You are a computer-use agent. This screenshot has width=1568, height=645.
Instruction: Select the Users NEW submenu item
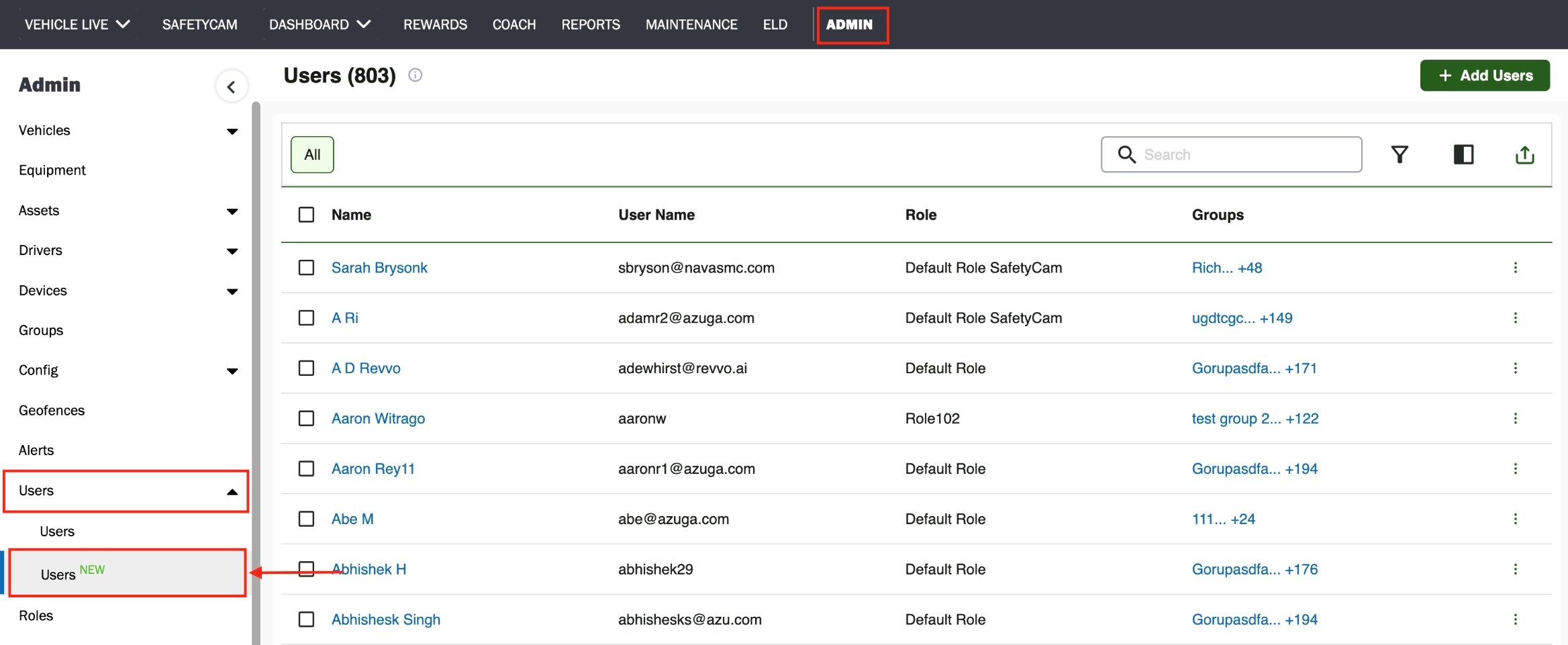coord(128,573)
